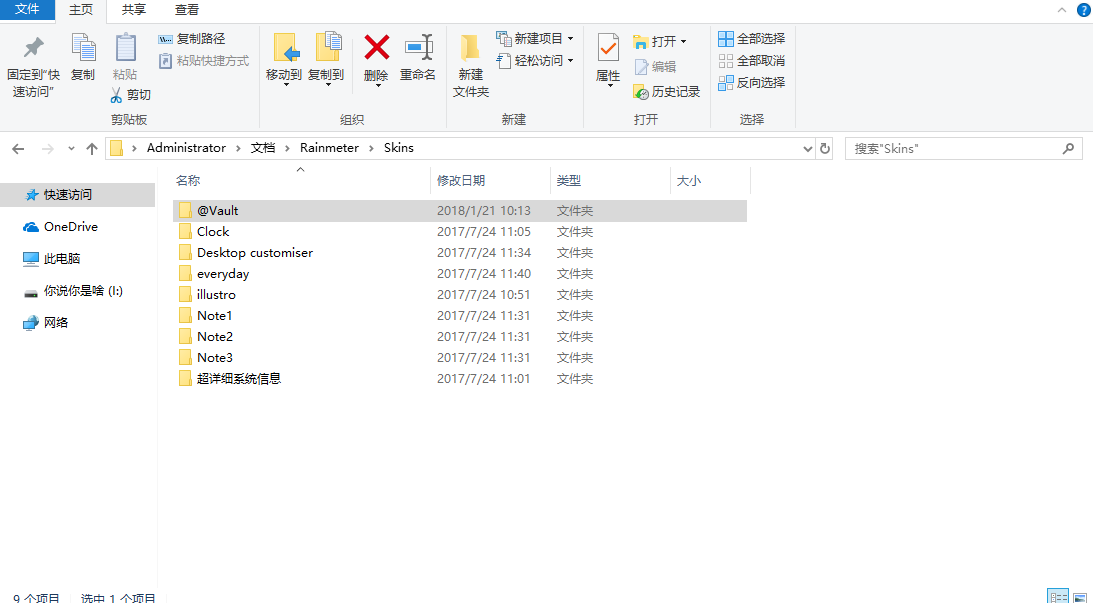Sort by the Size (大小) column
This screenshot has height=603, width=1093.
(x=710, y=181)
